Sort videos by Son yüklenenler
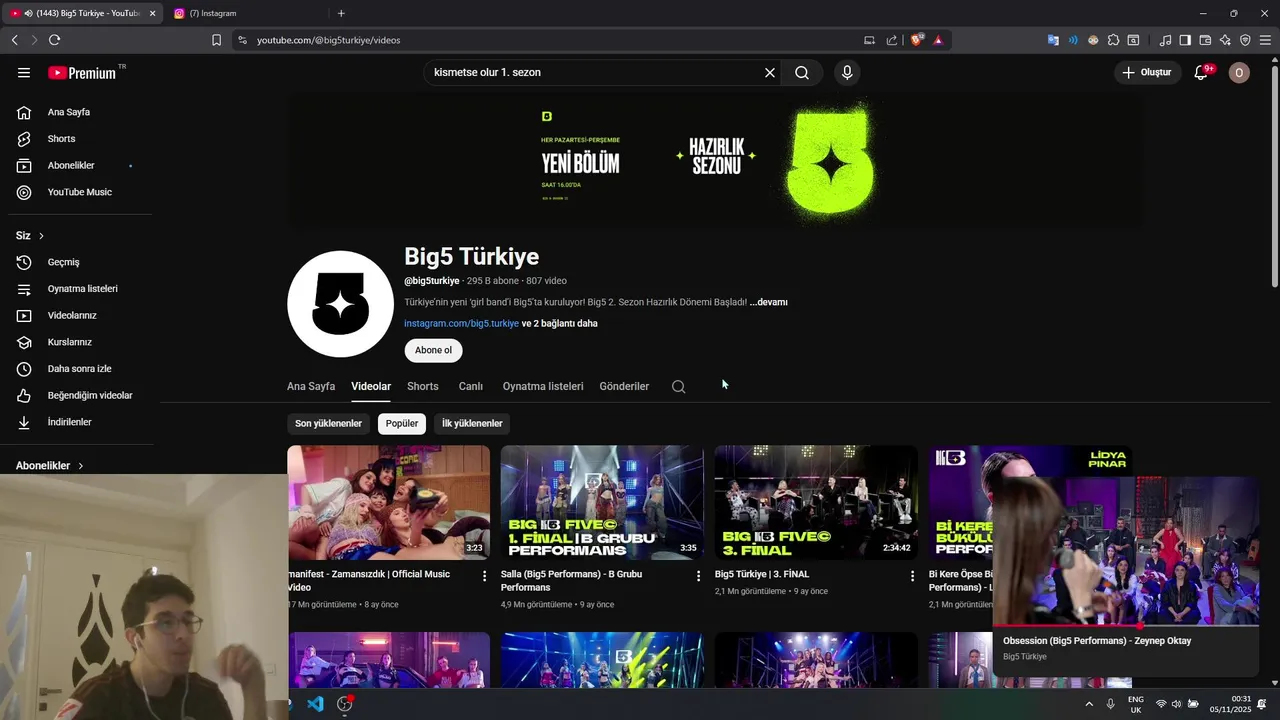 tap(328, 424)
